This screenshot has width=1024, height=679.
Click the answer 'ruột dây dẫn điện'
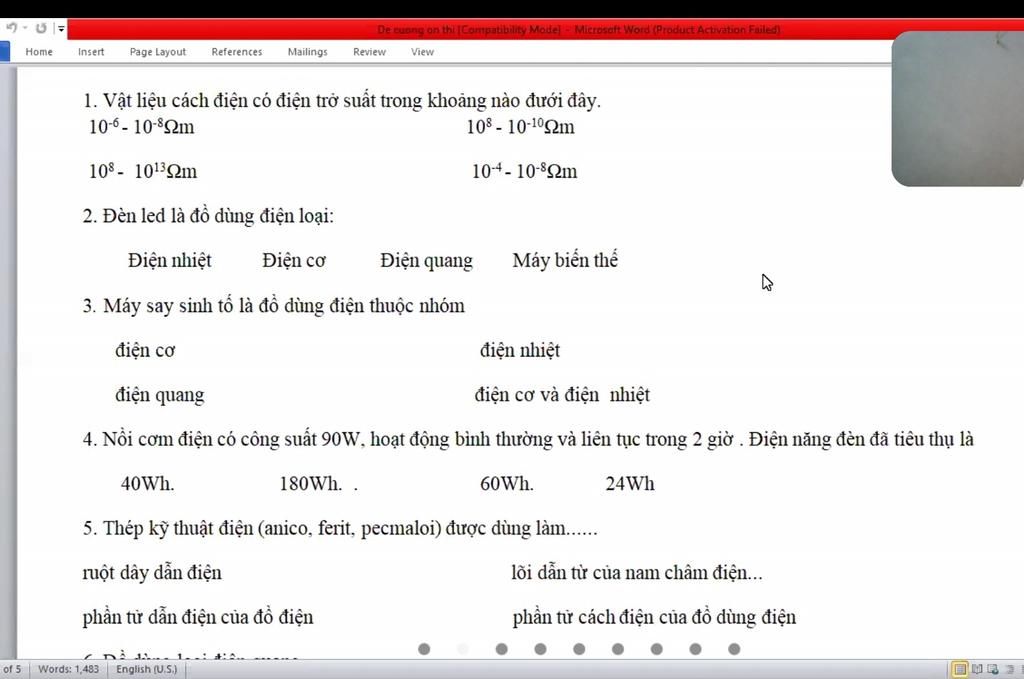pos(152,573)
